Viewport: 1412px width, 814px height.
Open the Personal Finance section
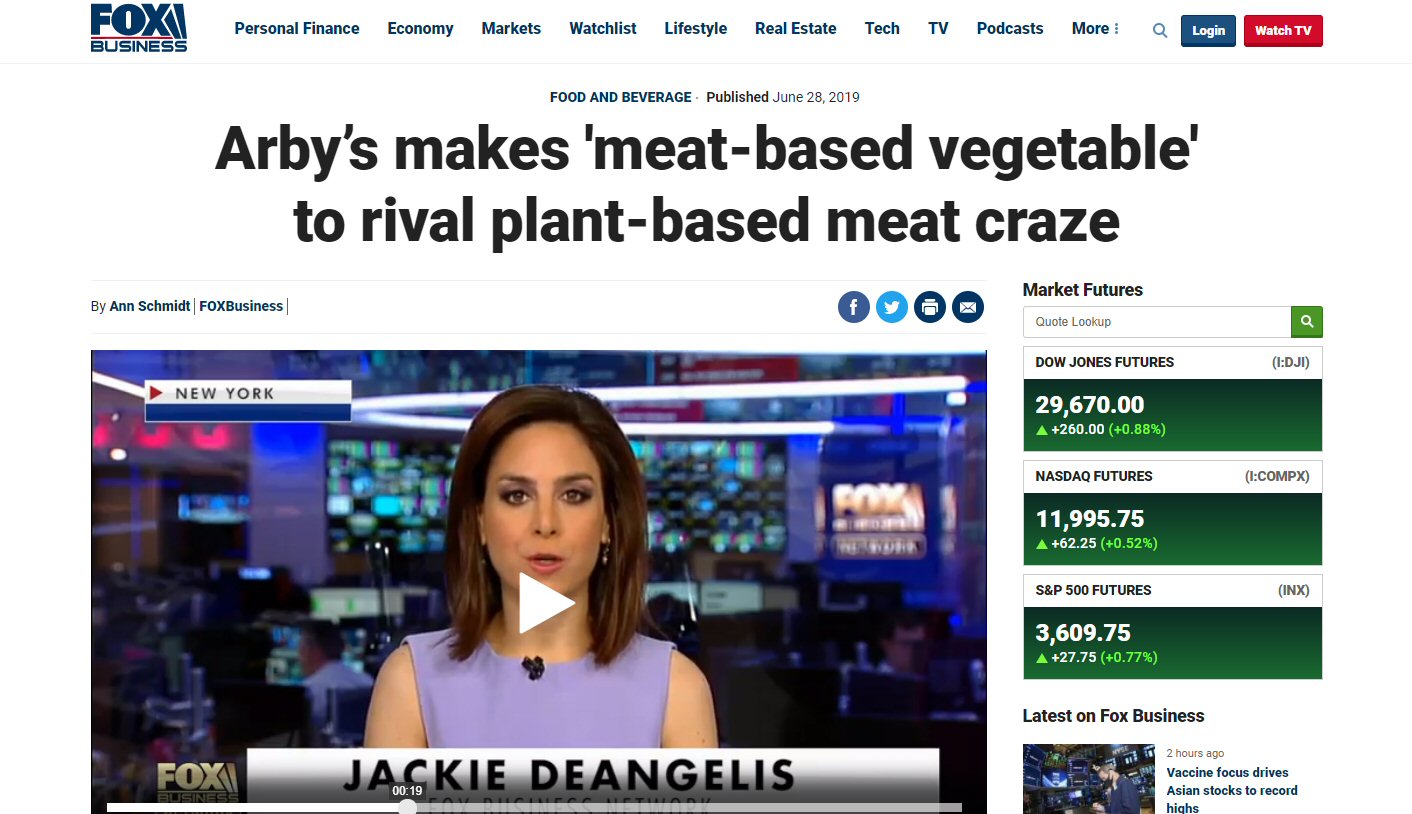(x=297, y=29)
